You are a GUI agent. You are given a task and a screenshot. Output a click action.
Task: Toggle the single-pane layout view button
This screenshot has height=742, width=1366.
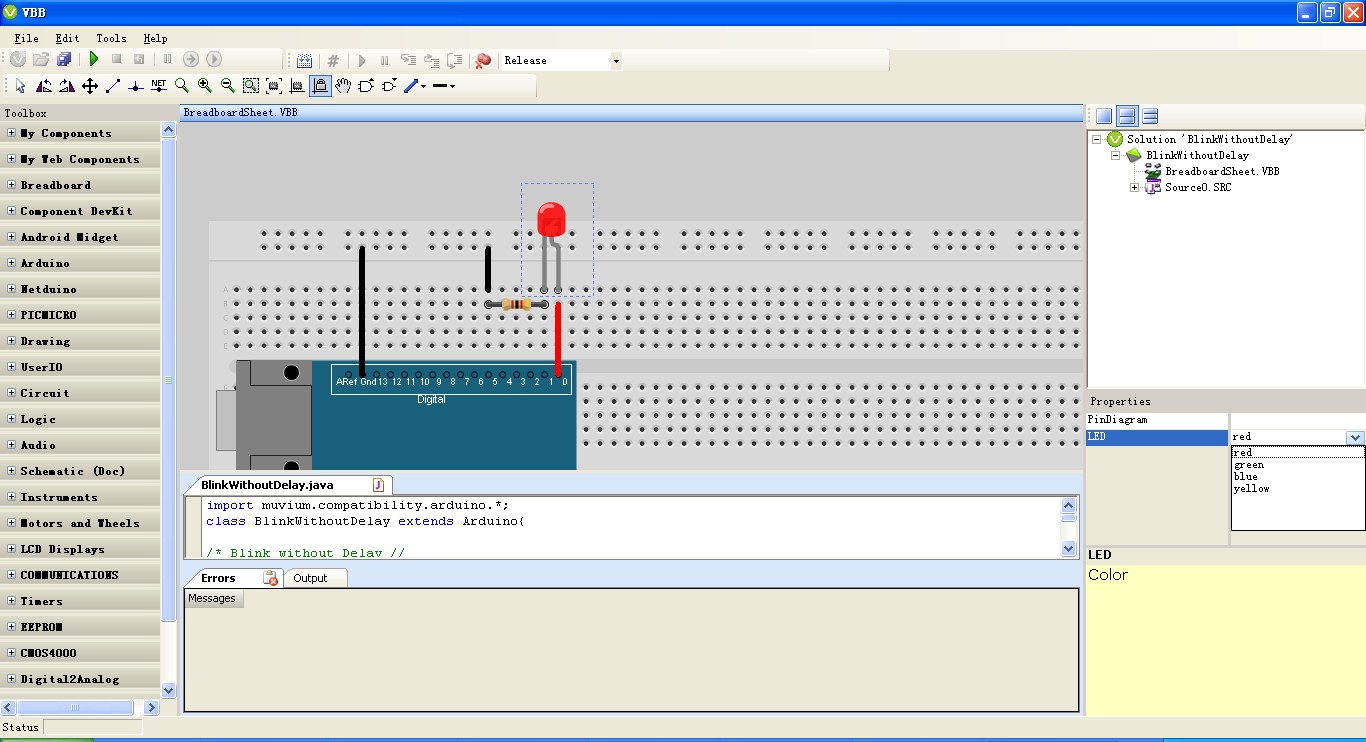1104,117
